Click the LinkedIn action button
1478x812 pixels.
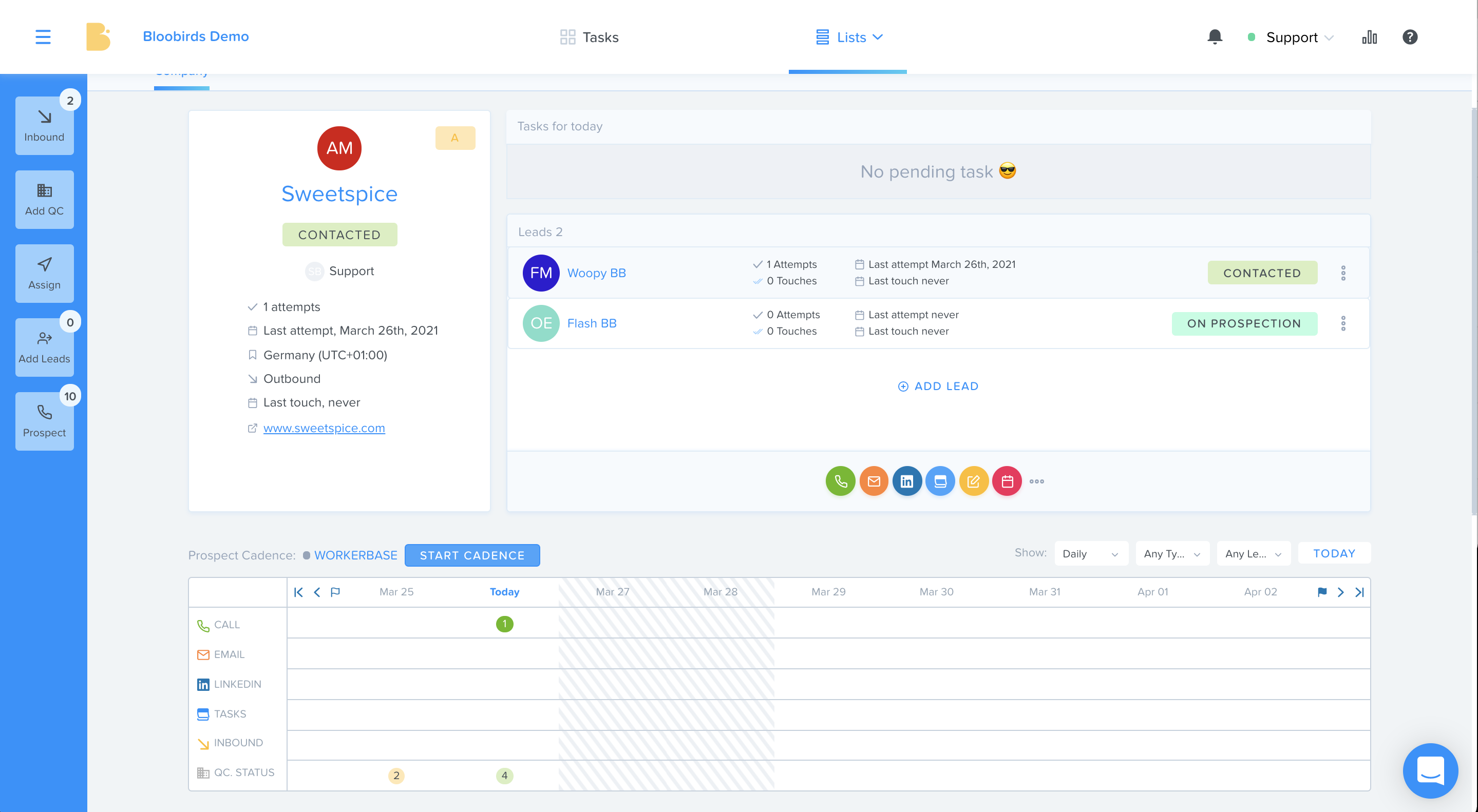coord(907,481)
